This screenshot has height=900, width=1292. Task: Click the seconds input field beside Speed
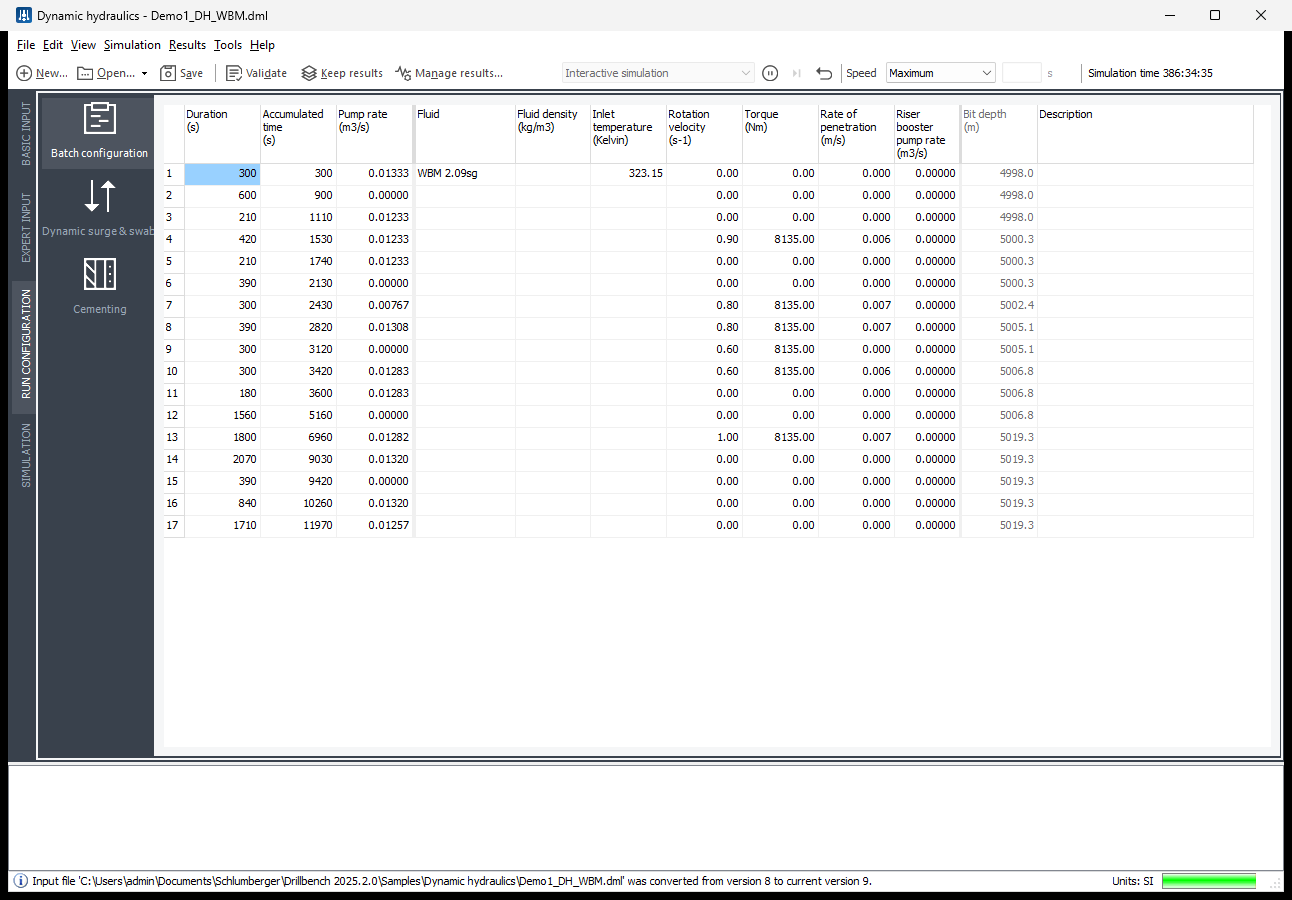tap(1021, 73)
